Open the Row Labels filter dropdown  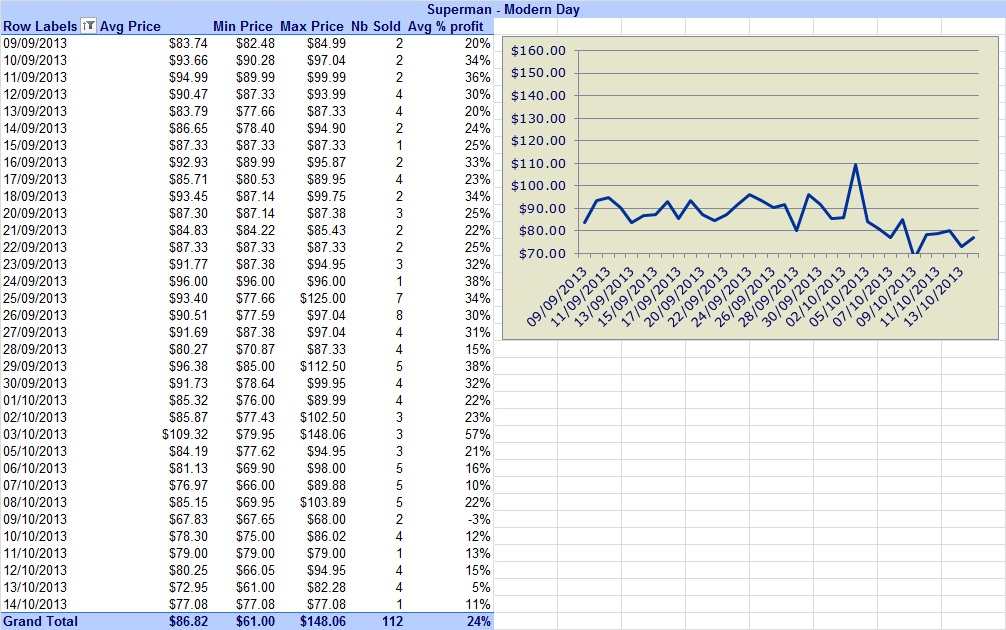89,26
